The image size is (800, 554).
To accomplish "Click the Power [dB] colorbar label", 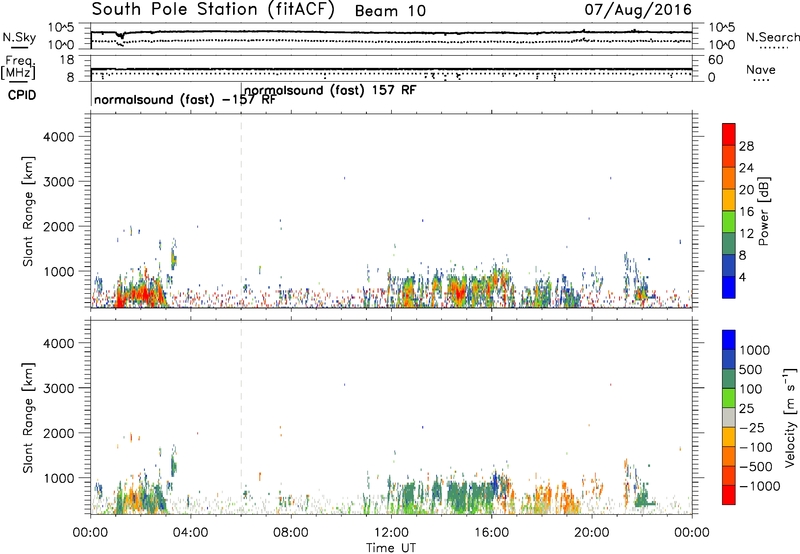I will (764, 211).
